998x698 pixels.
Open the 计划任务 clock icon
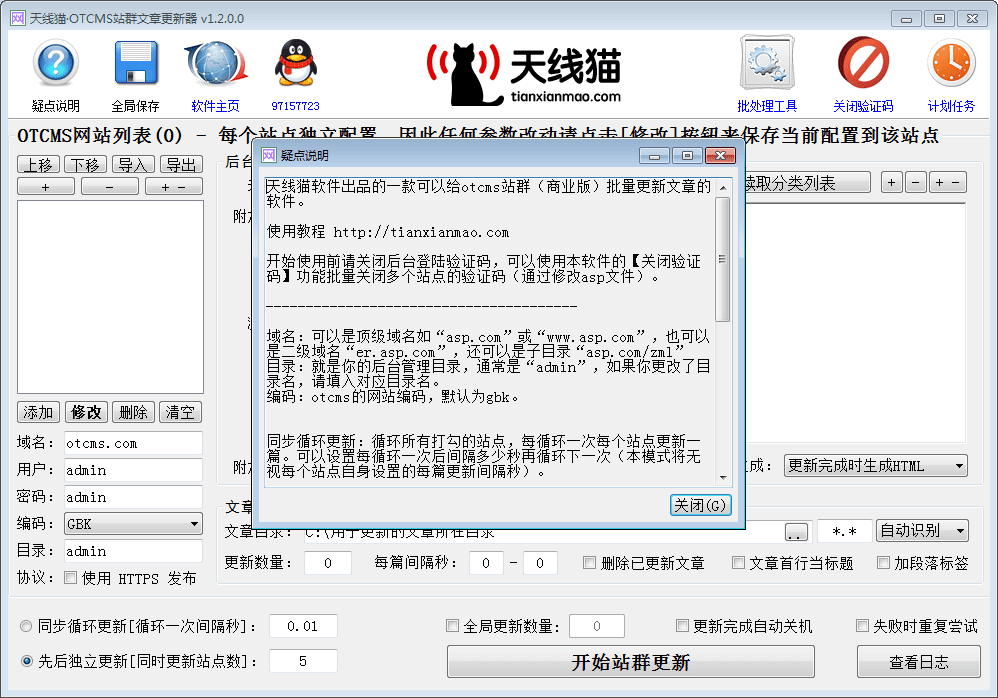click(x=951, y=62)
